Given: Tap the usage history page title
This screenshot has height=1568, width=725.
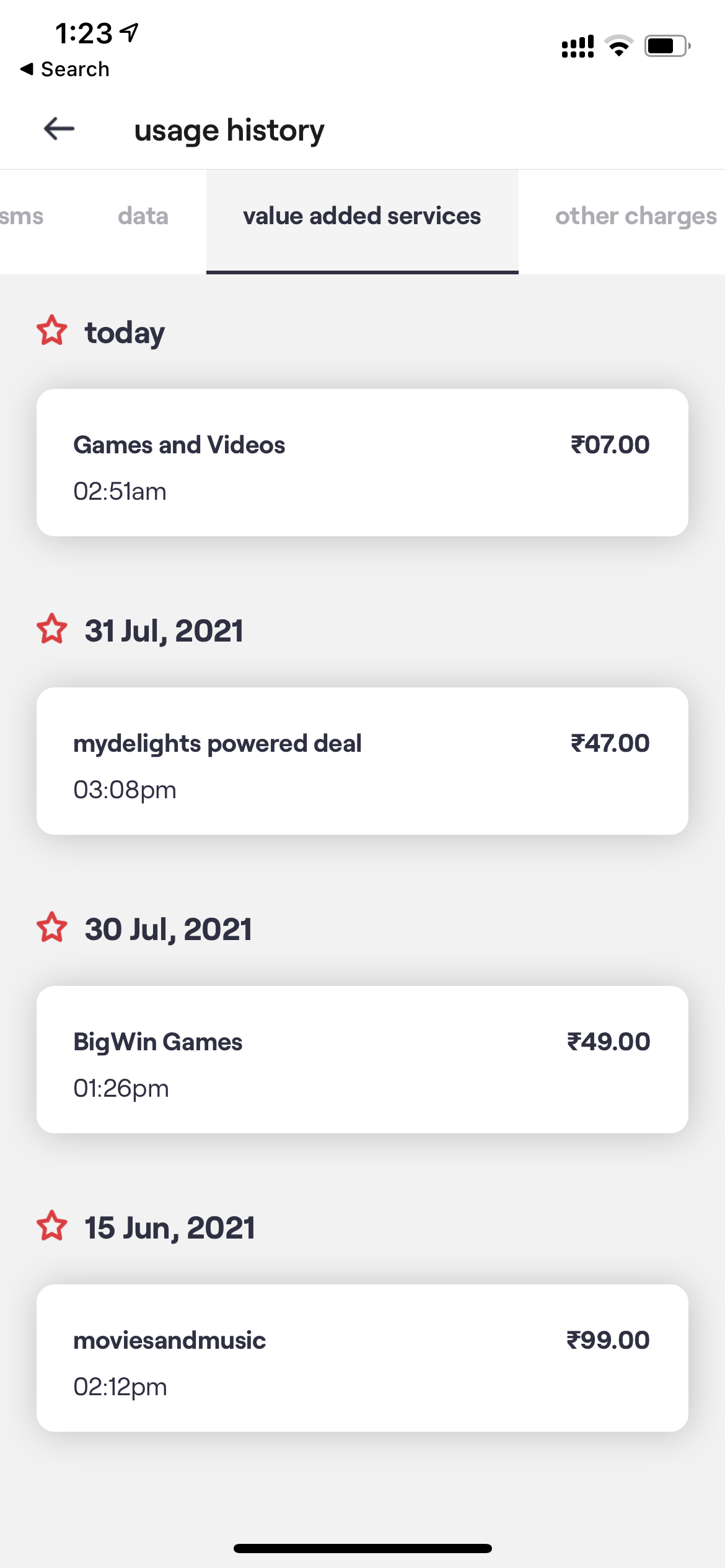Looking at the screenshot, I should pyautogui.click(x=229, y=130).
